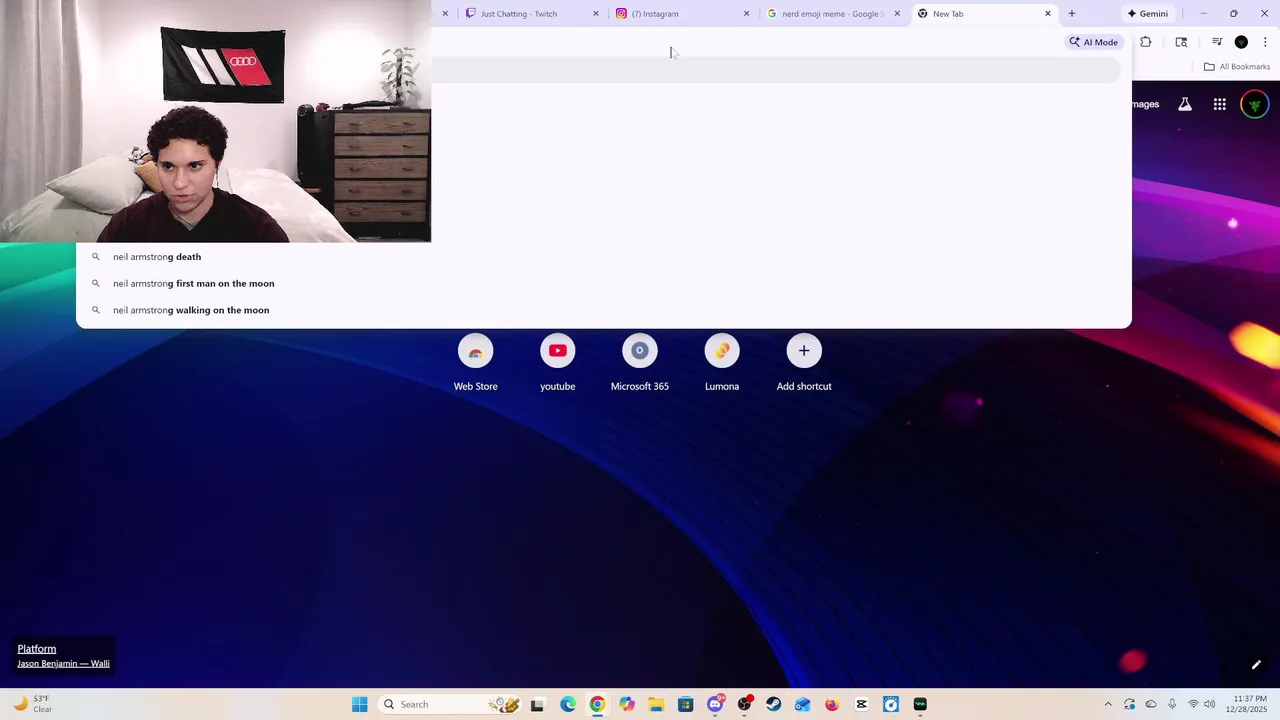Screen dimensions: 1280x720
Task: Open the Windows Start menu
Action: pyautogui.click(x=360, y=705)
